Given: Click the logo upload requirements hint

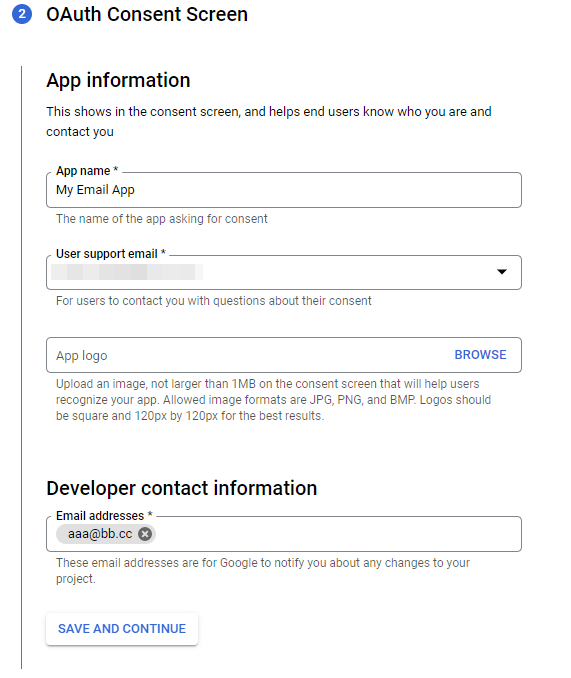Looking at the screenshot, I should pos(273,400).
